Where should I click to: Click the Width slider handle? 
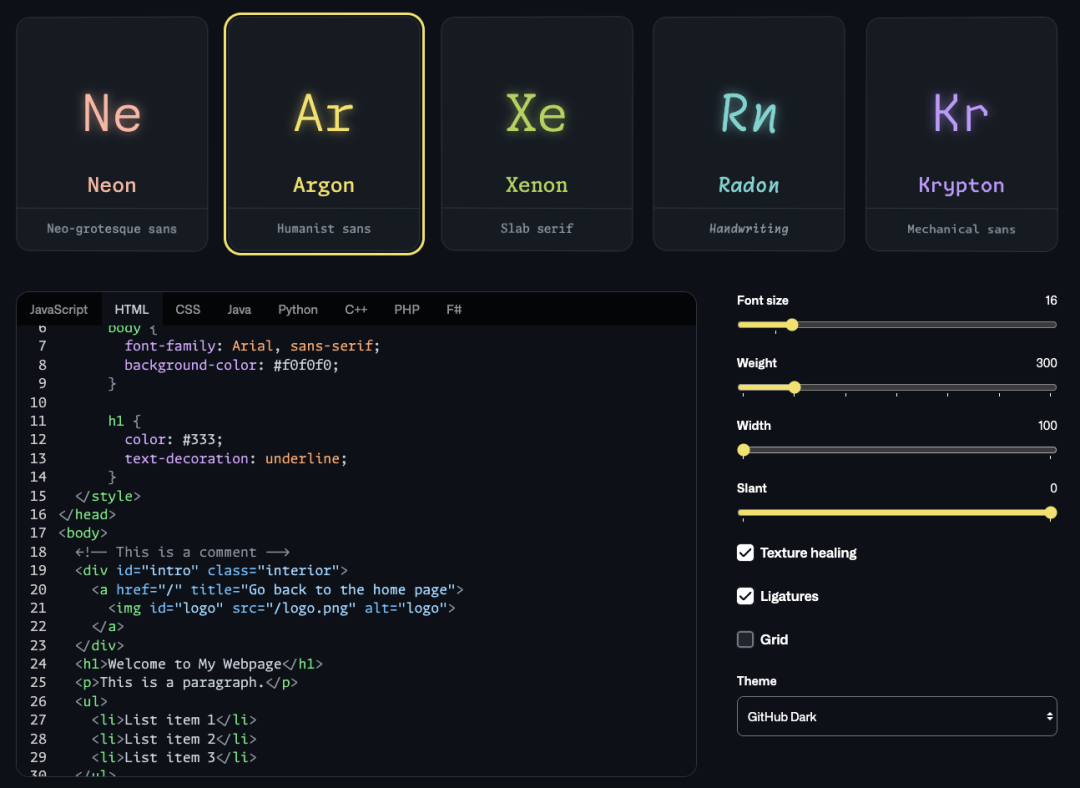(x=743, y=450)
